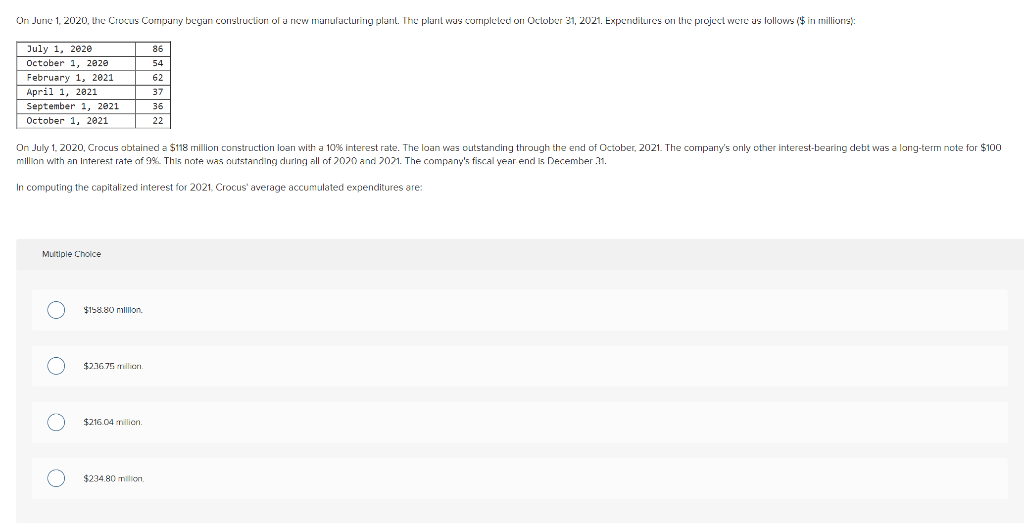The width and height of the screenshot is (1024, 523).
Task: Click the "$158.80 million." answer text
Action: coord(113,309)
